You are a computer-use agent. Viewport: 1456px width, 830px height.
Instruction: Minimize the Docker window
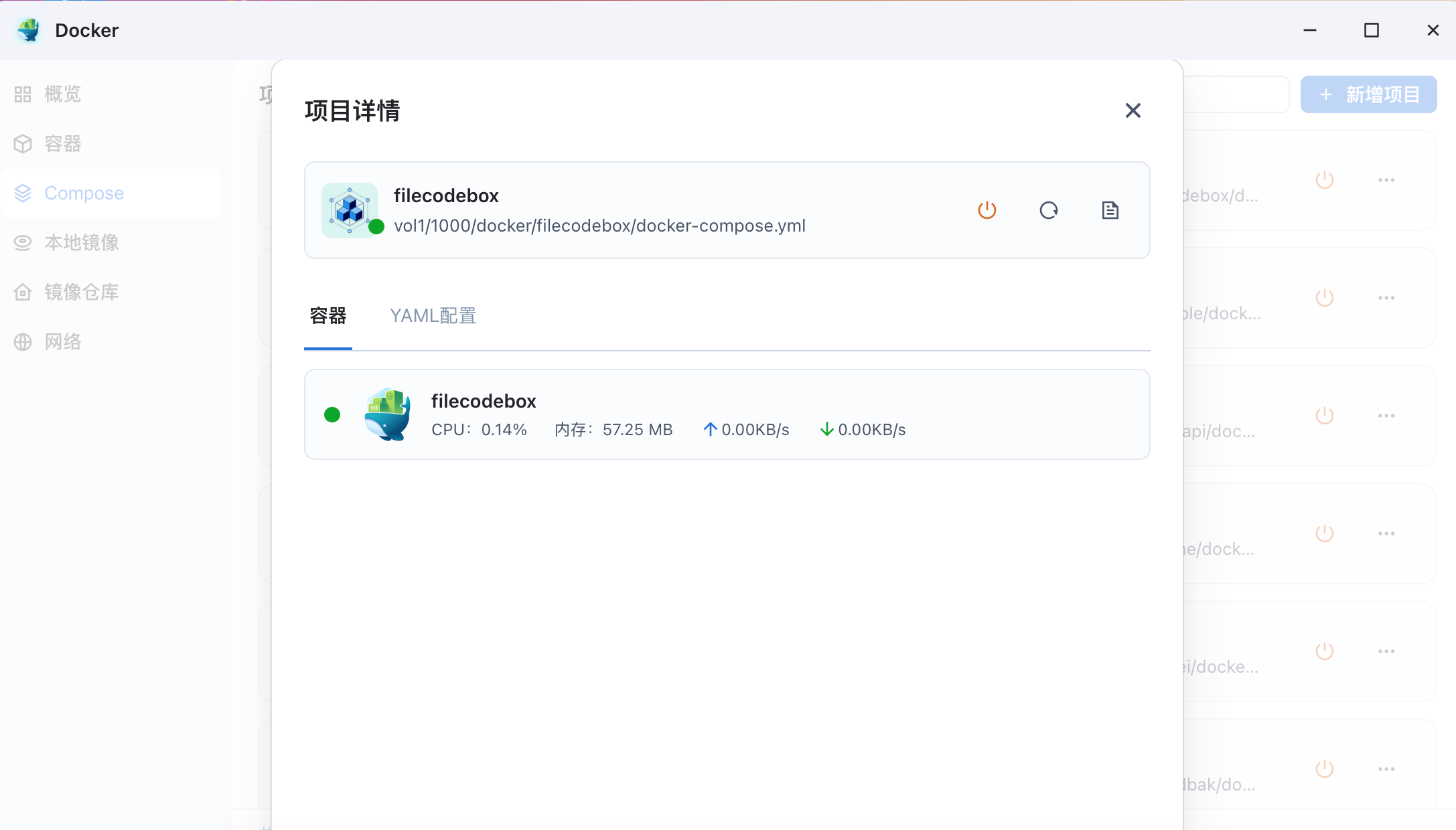click(x=1310, y=30)
